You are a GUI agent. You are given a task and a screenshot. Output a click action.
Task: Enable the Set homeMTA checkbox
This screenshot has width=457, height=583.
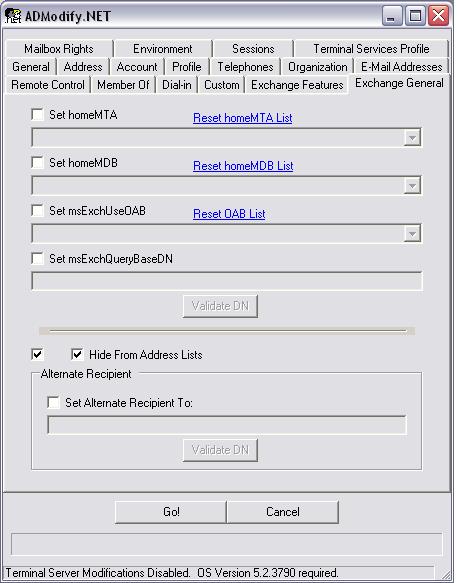(38, 115)
